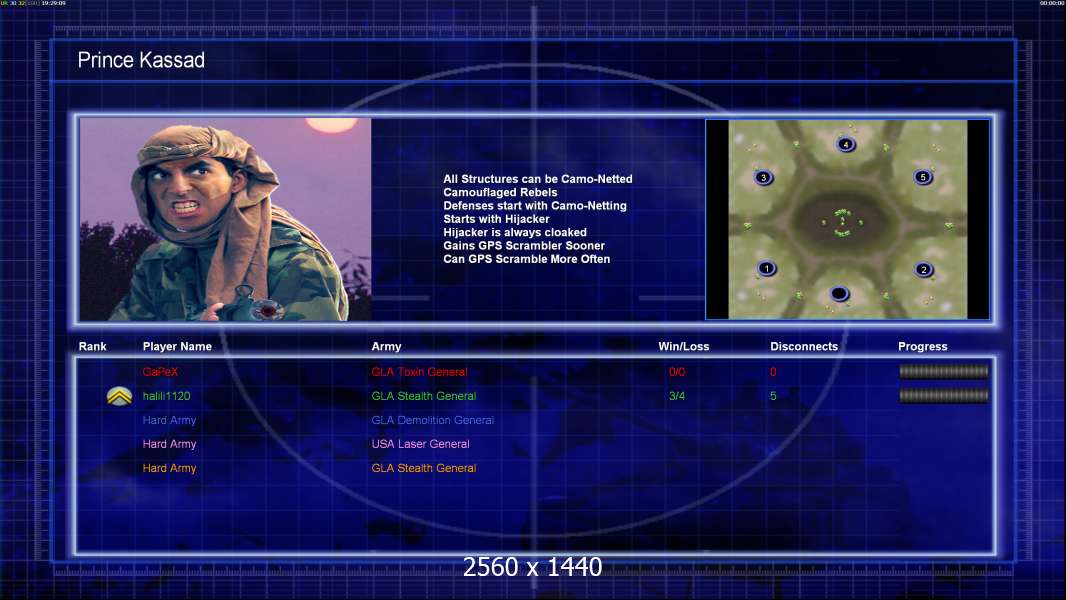Click the USA Laser General army entry
The height and width of the screenshot is (600, 1066).
pos(420,444)
